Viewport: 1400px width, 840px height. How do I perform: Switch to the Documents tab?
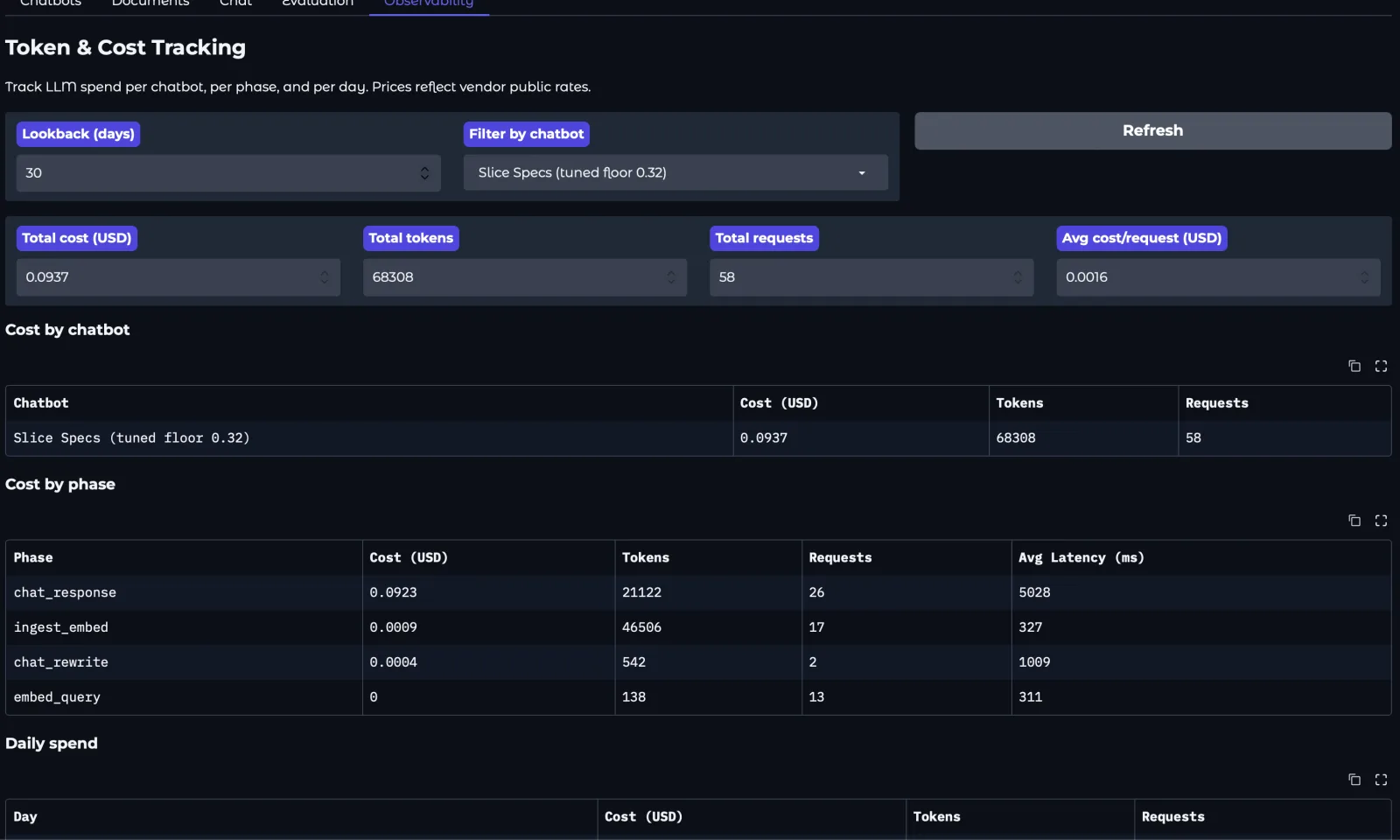tap(150, 3)
